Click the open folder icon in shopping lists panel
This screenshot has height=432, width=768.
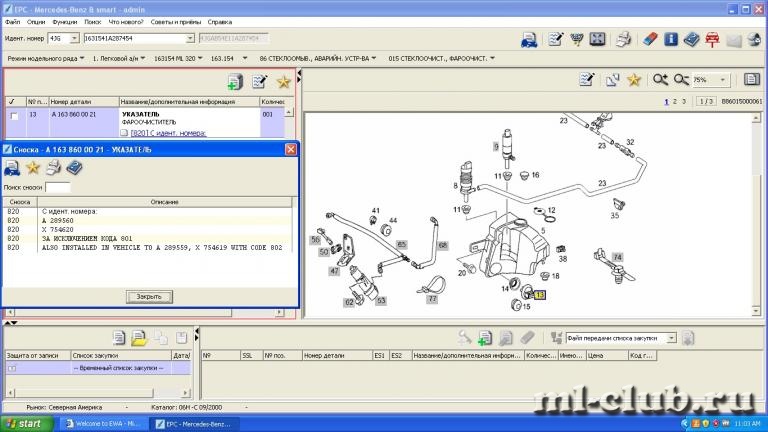coord(139,338)
